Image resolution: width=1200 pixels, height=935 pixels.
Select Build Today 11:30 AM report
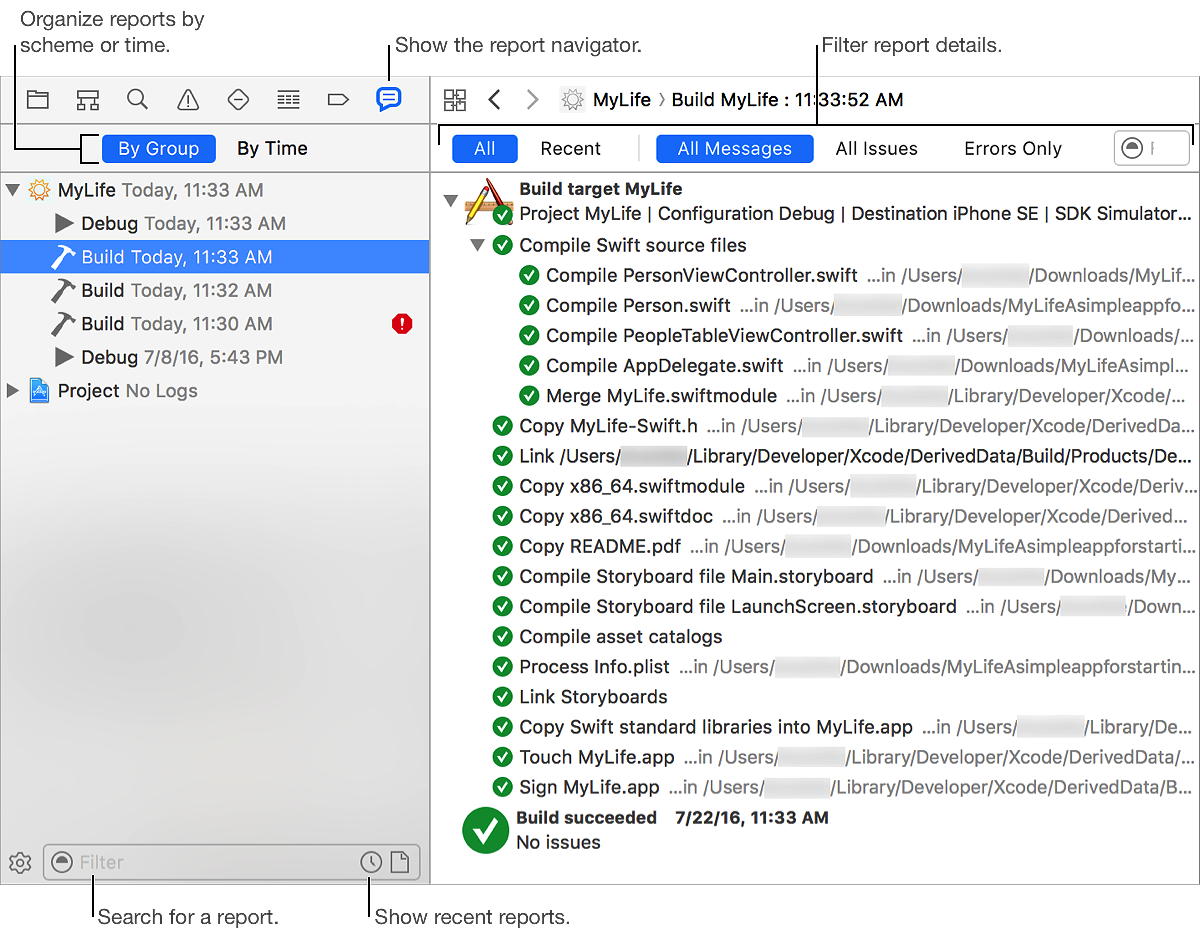pos(214,323)
